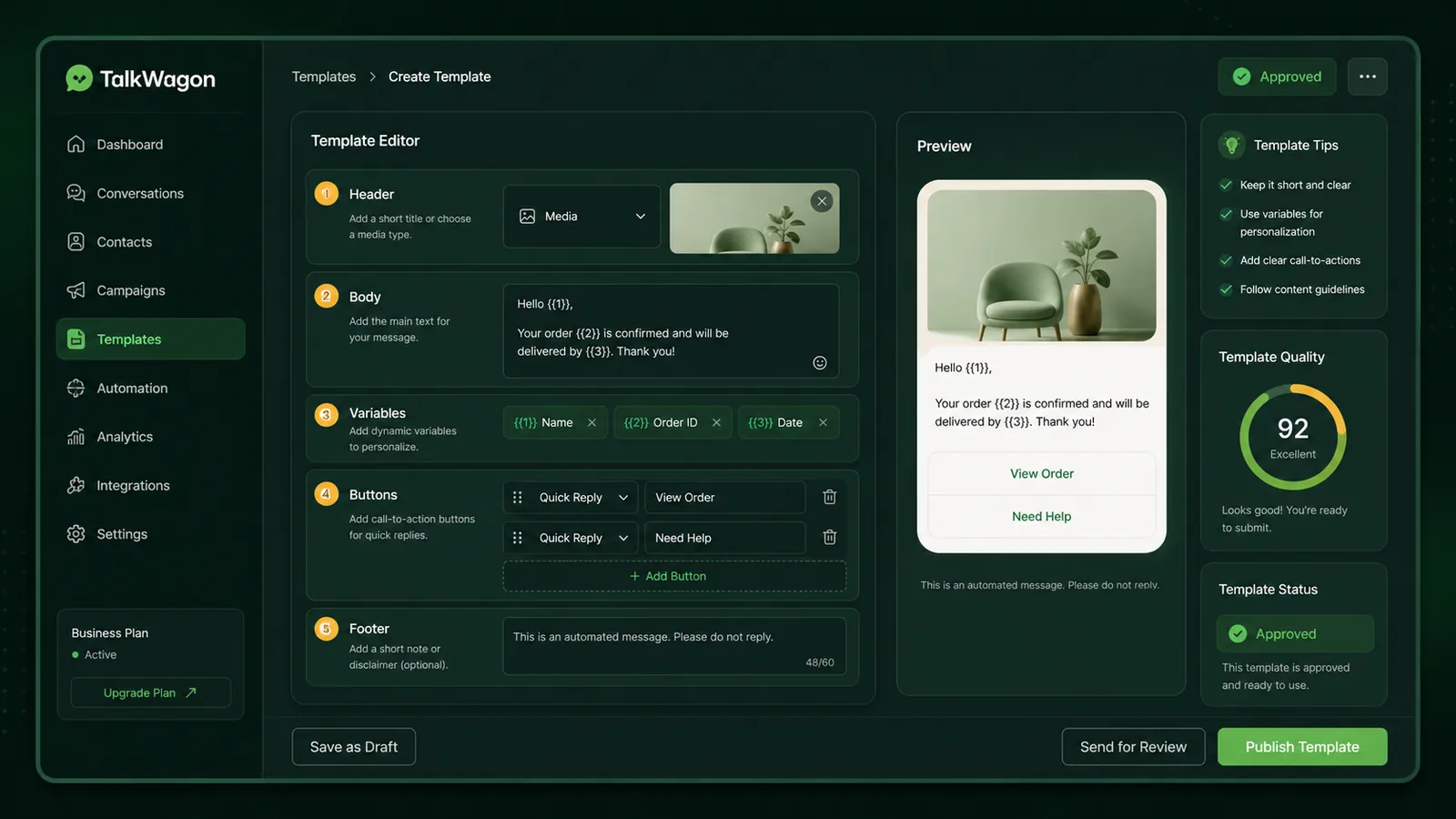Select Templates in the sidebar
The width and height of the screenshot is (1456, 819).
151,339
